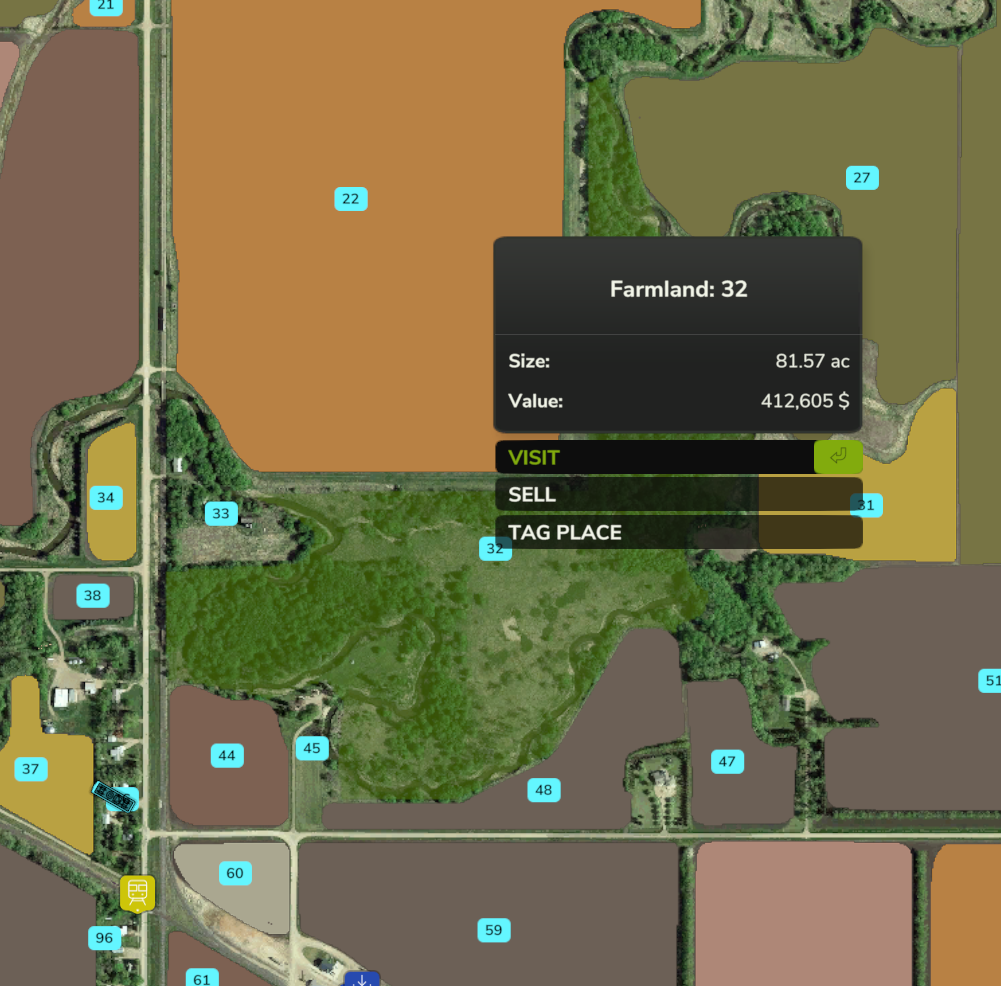Image resolution: width=1001 pixels, height=986 pixels.
Task: Click the Farmland: 32 popup title
Action: coord(678,289)
